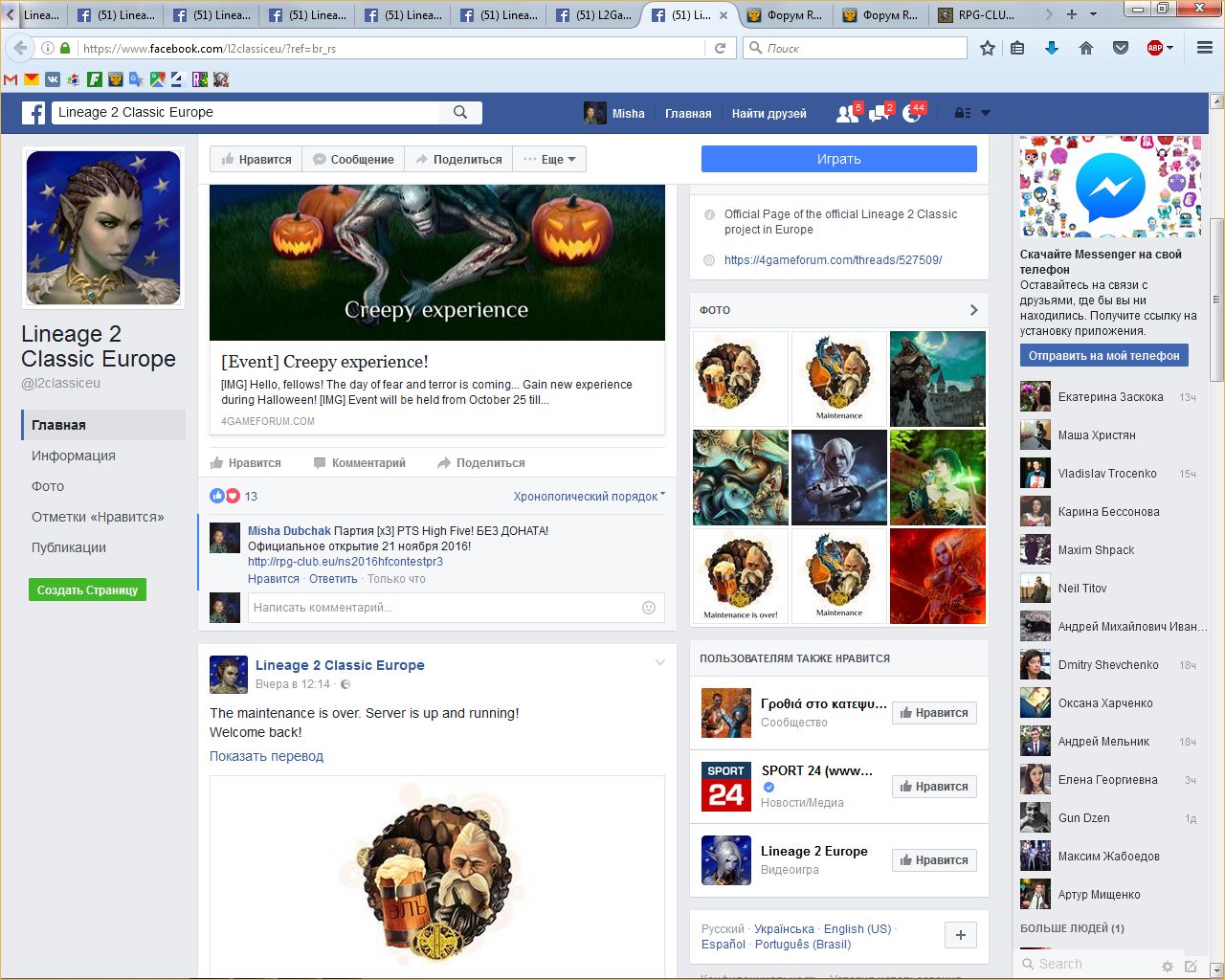Viewport: 1225px width, 980px height.
Task: Click the Написать комментарий input field
Action: (445, 608)
